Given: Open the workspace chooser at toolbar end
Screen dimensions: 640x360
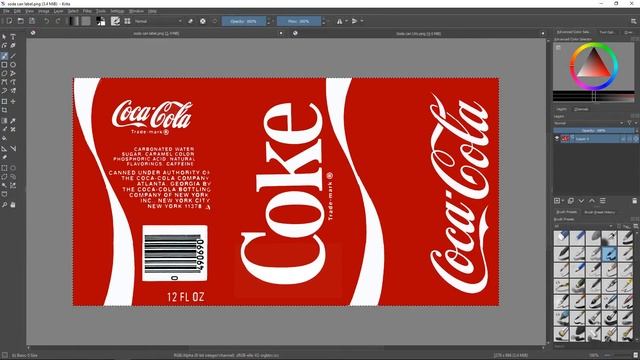Looking at the screenshot, I should click(x=634, y=21).
